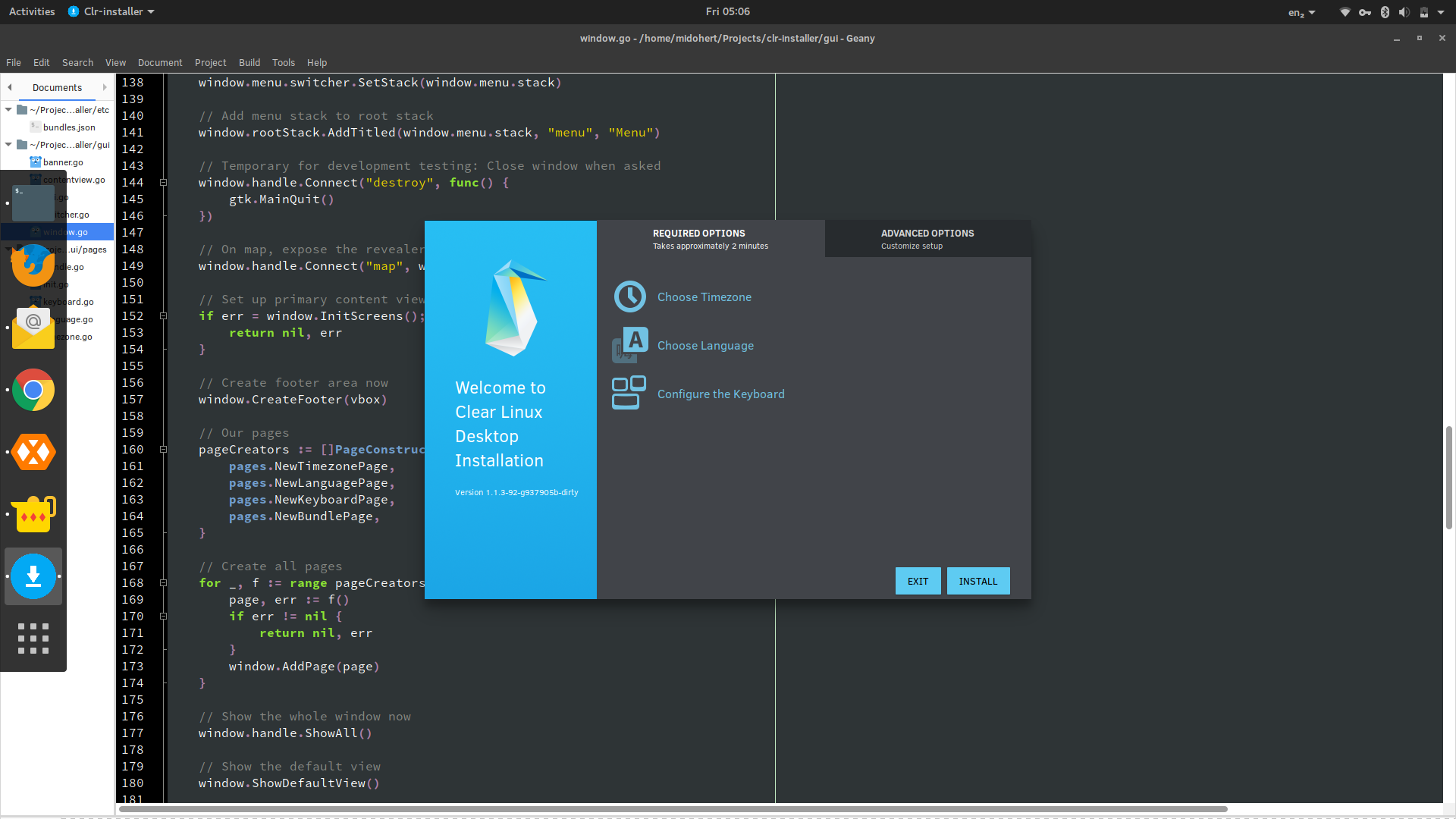Click the window.handle.ShowAll() line

pos(285,733)
